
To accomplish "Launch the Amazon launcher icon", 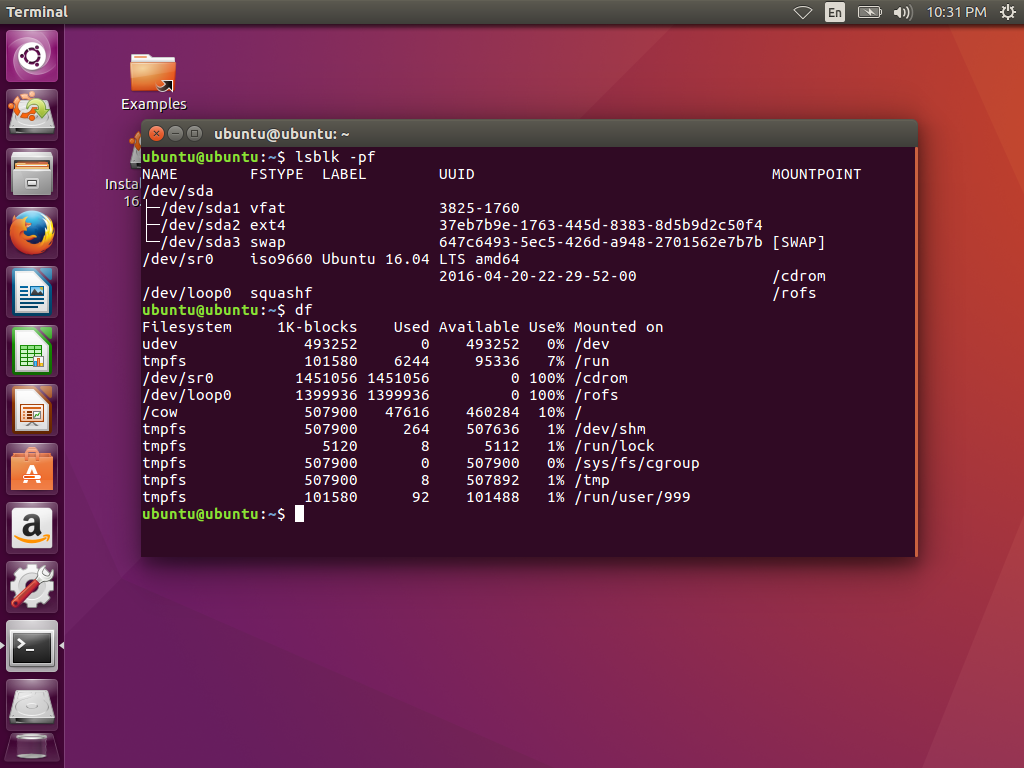I will click(32, 528).
